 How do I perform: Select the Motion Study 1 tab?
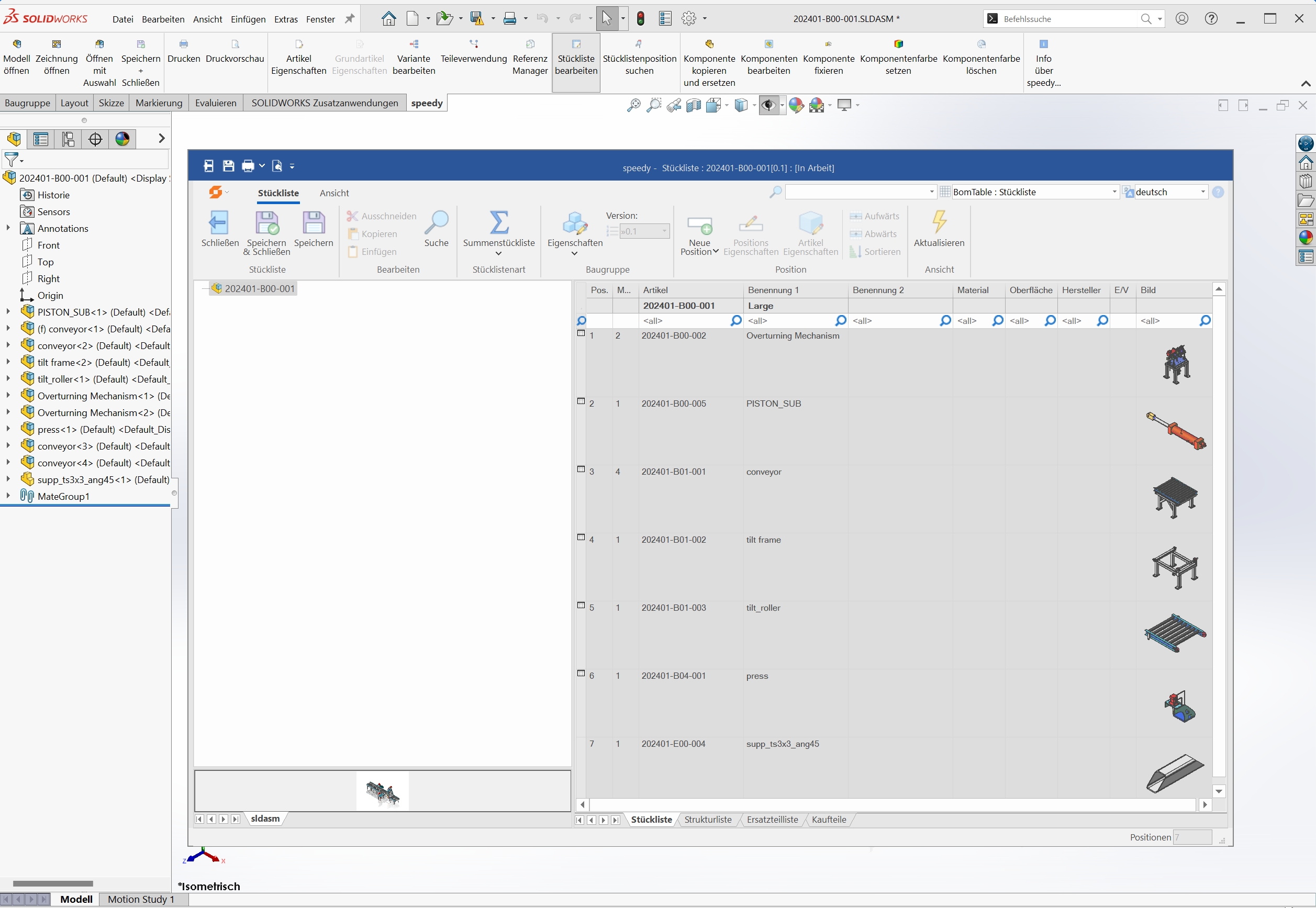(140, 900)
